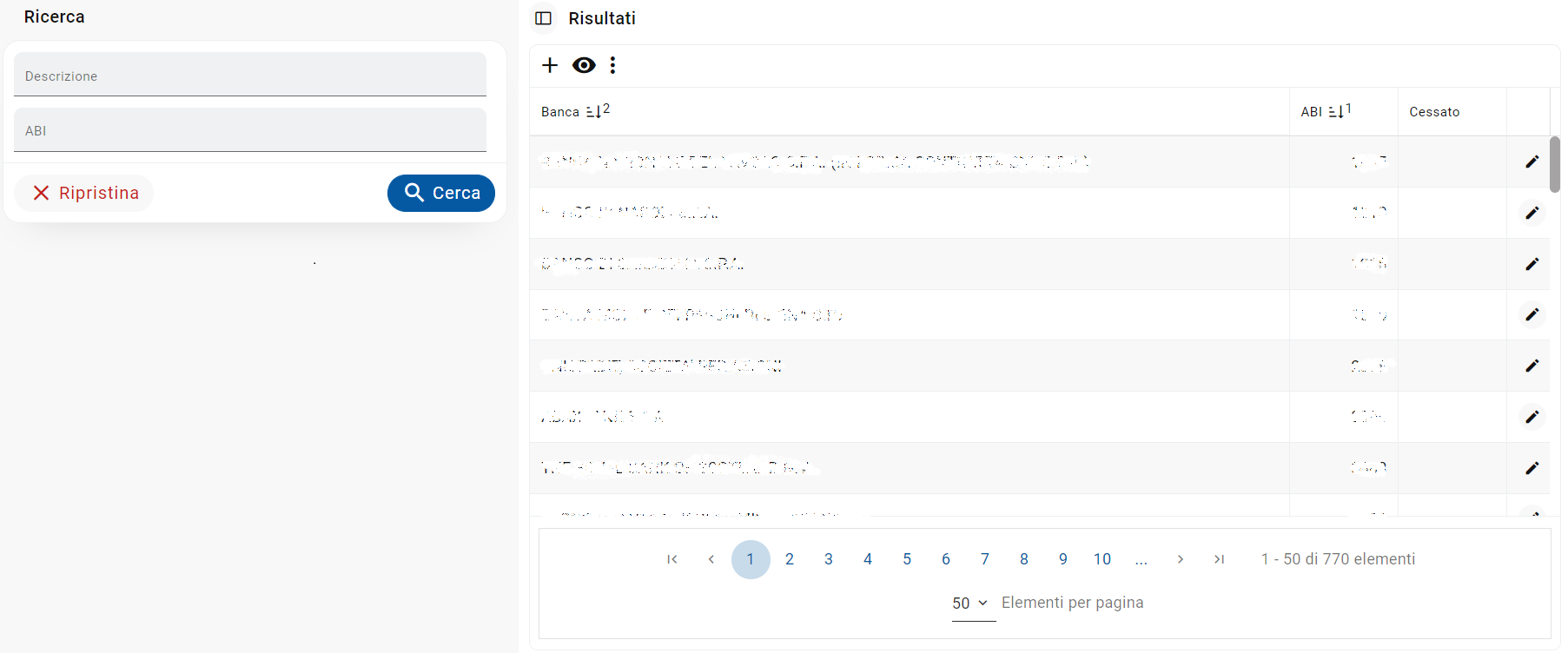
Task: Go to page 2 of results
Action: click(x=790, y=559)
